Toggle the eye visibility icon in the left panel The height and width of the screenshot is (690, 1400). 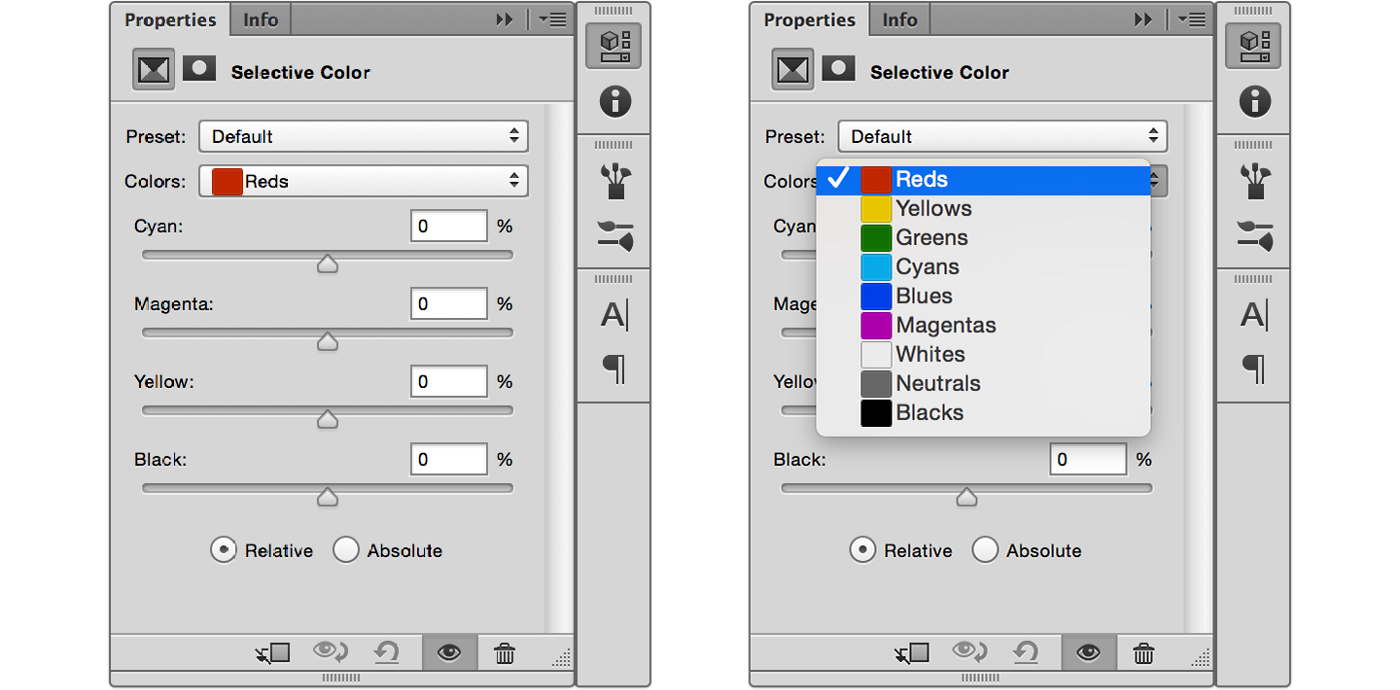tap(449, 654)
